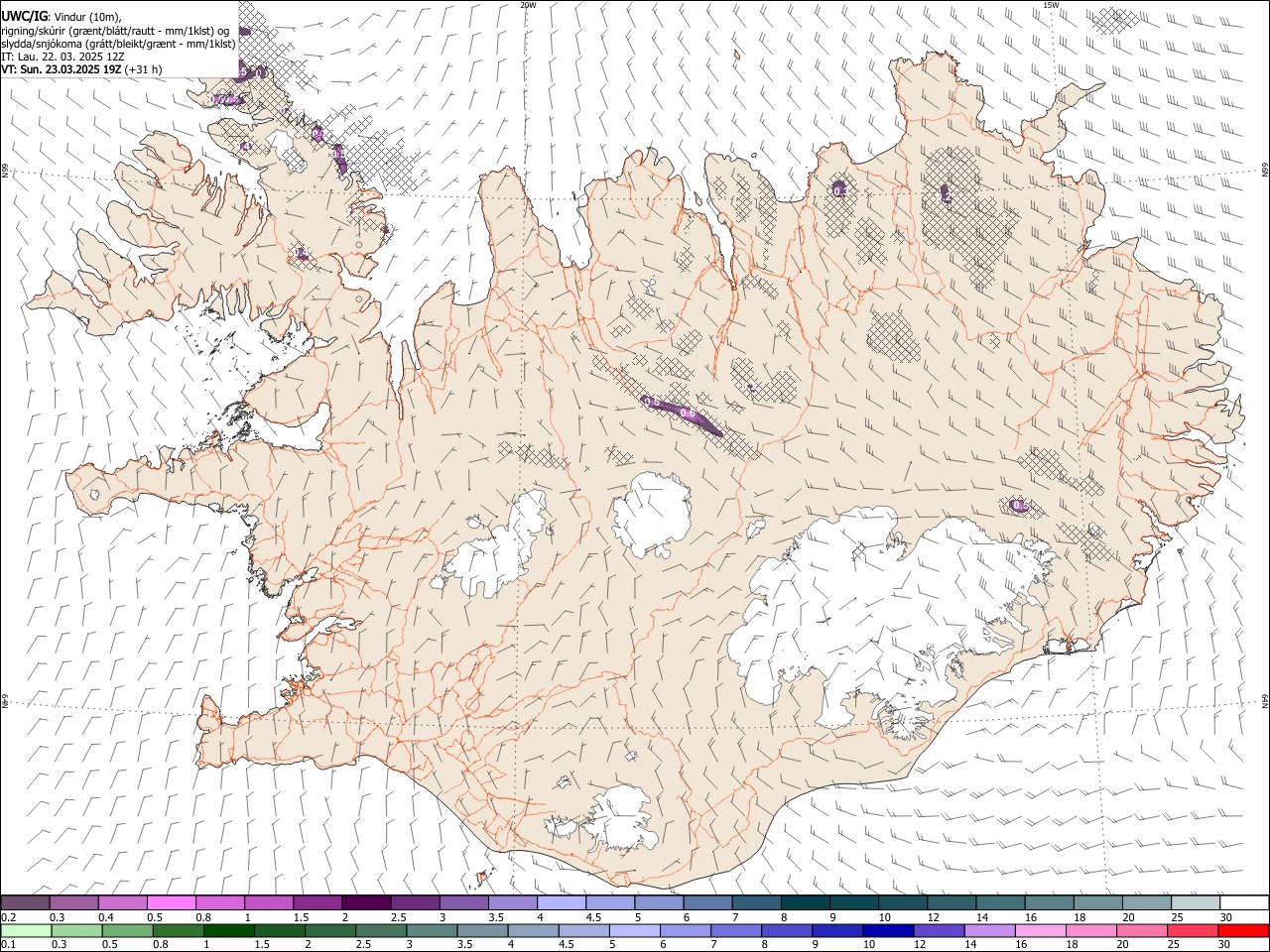Select the white swatch ending the top legend row at 30

pyautogui.click(x=1243, y=903)
